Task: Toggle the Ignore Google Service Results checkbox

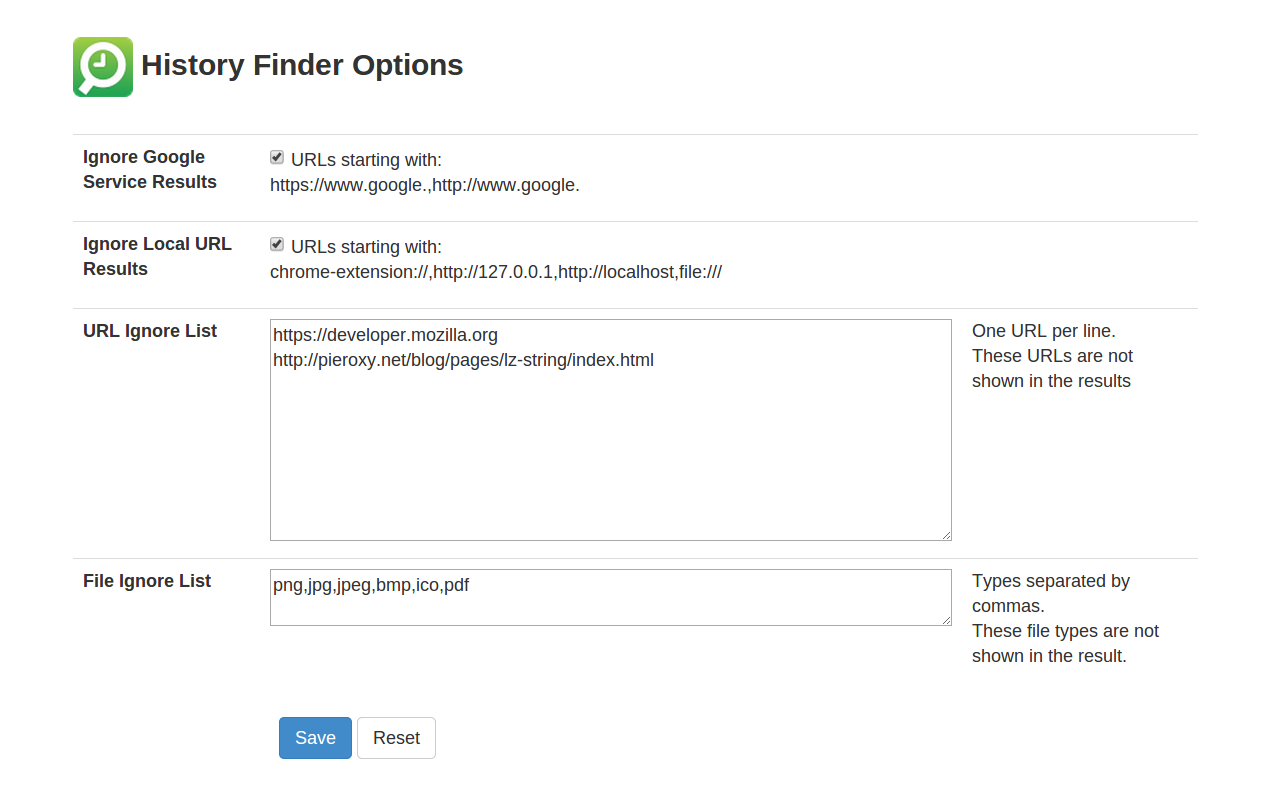Action: [277, 157]
